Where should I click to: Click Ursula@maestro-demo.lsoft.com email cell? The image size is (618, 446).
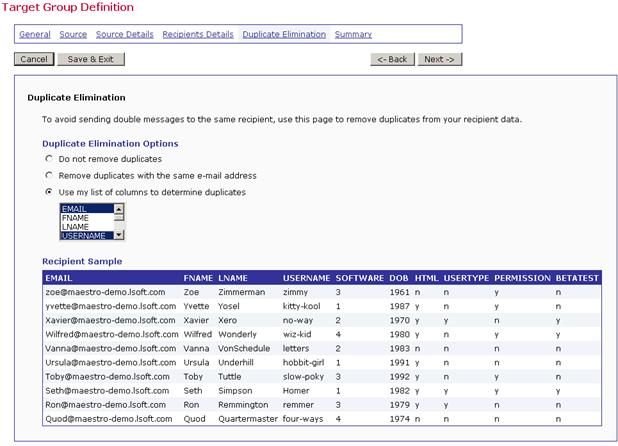click(x=110, y=362)
